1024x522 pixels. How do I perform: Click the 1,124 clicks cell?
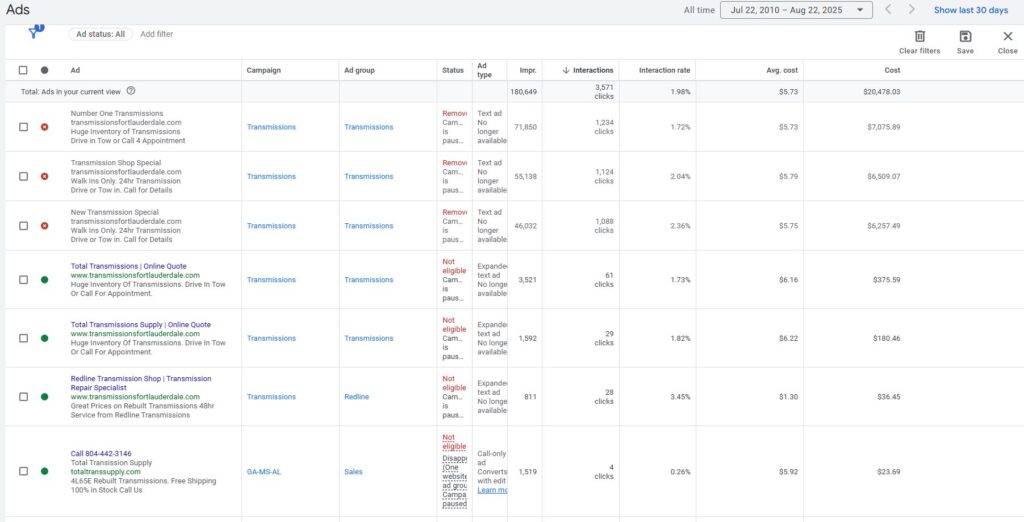(x=604, y=176)
